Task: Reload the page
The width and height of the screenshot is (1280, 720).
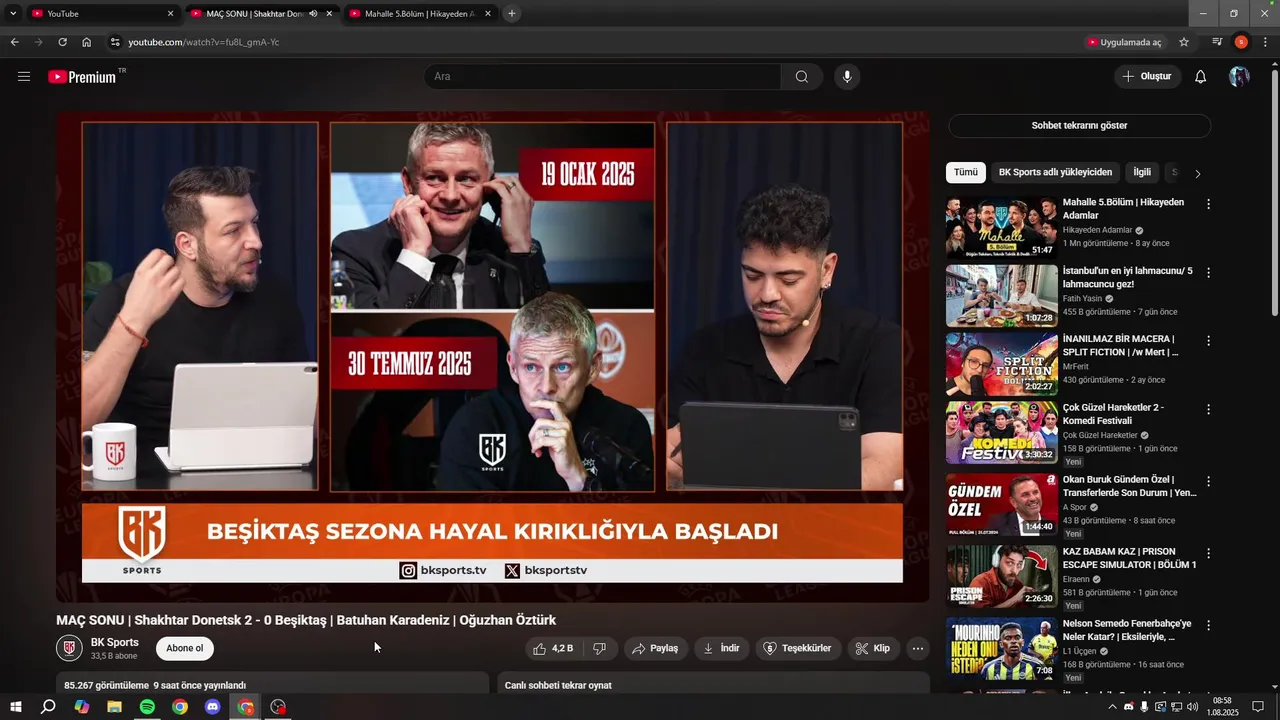Action: point(62,42)
